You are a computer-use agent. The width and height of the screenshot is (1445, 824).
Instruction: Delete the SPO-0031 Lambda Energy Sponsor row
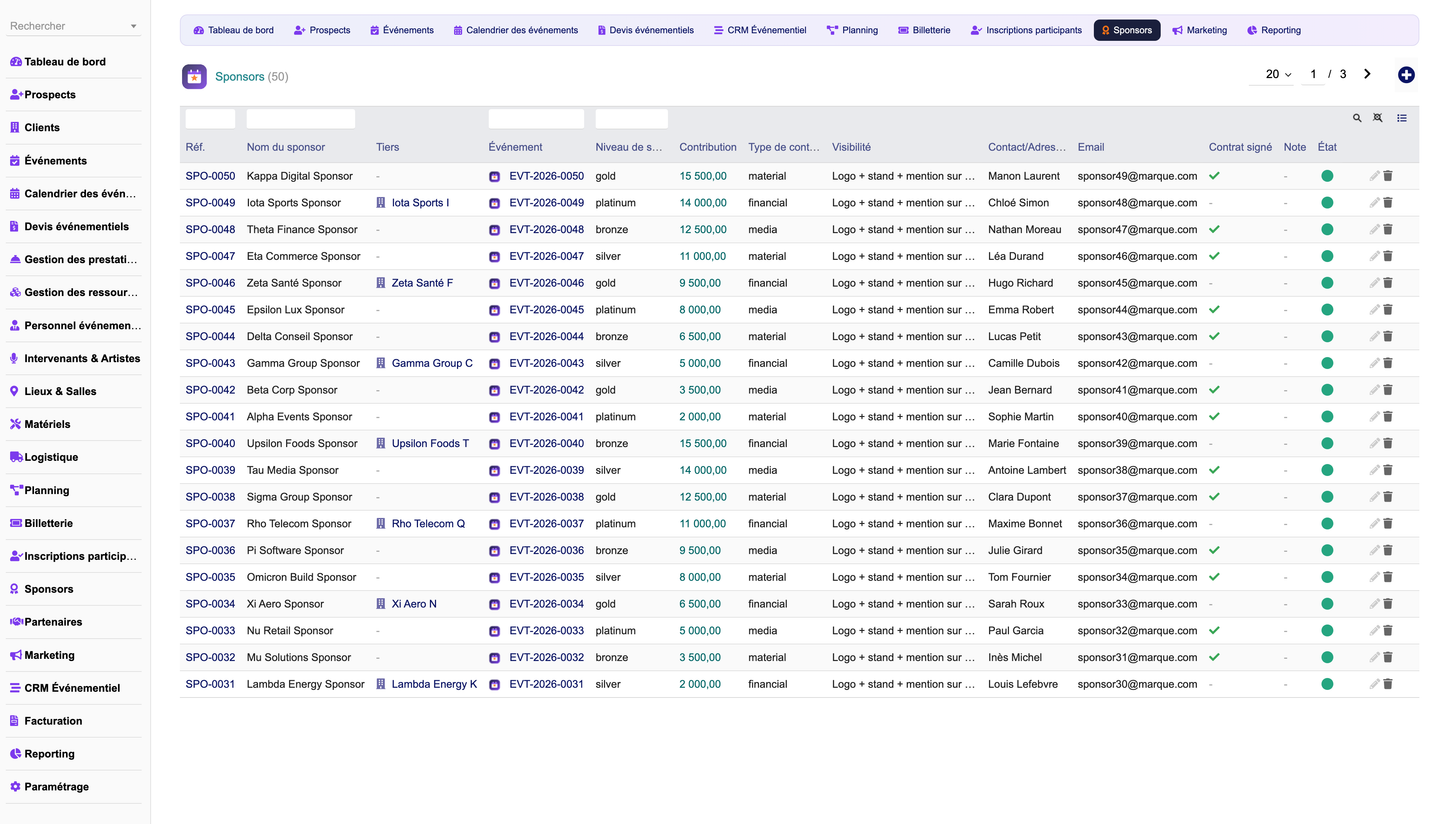pos(1388,684)
